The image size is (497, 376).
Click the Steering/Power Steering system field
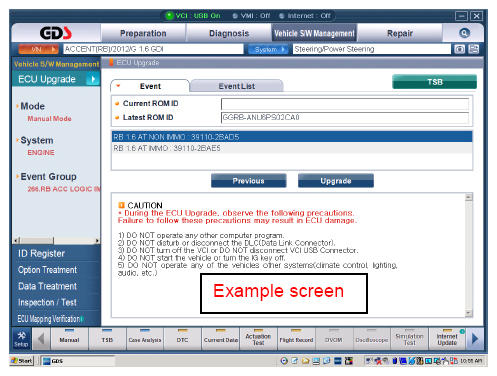coord(371,49)
